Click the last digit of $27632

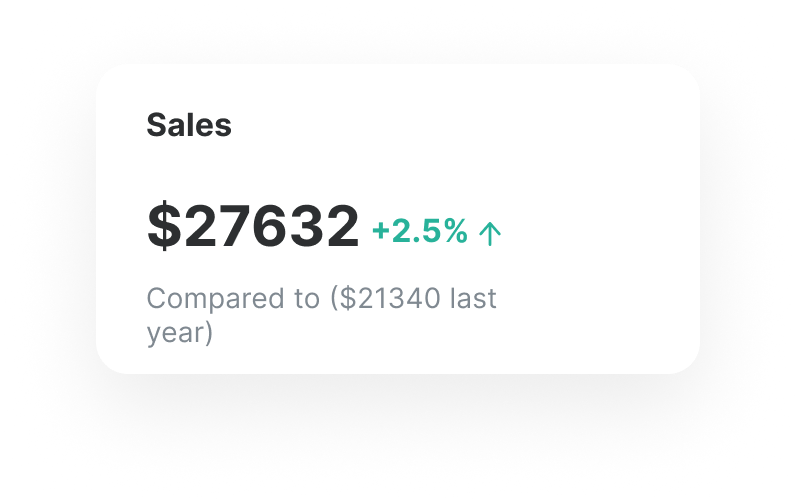[x=342, y=227]
